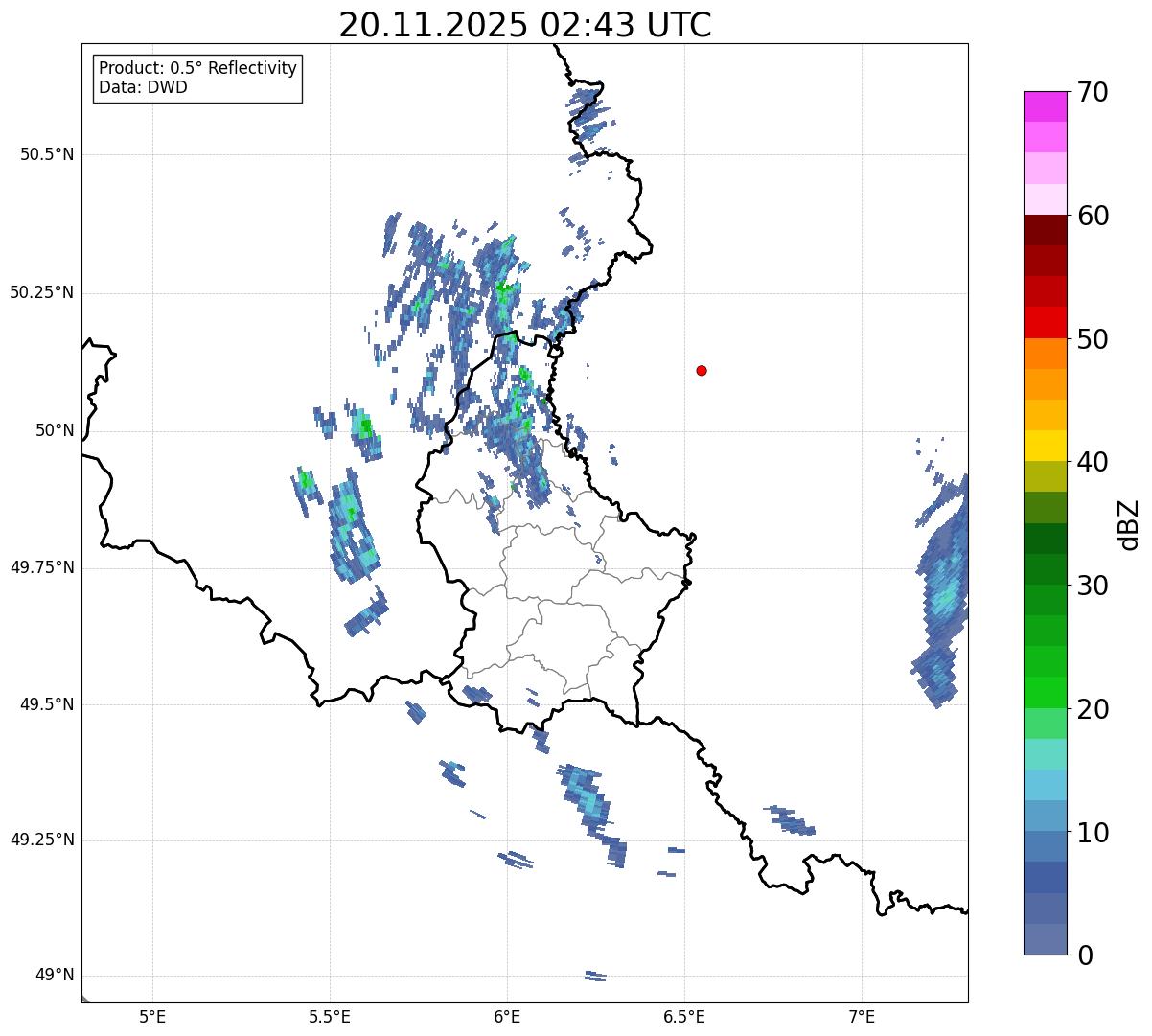Click the latitude label 49.25°N
Image resolution: width=1152 pixels, height=1036 pixels.
[x=41, y=840]
